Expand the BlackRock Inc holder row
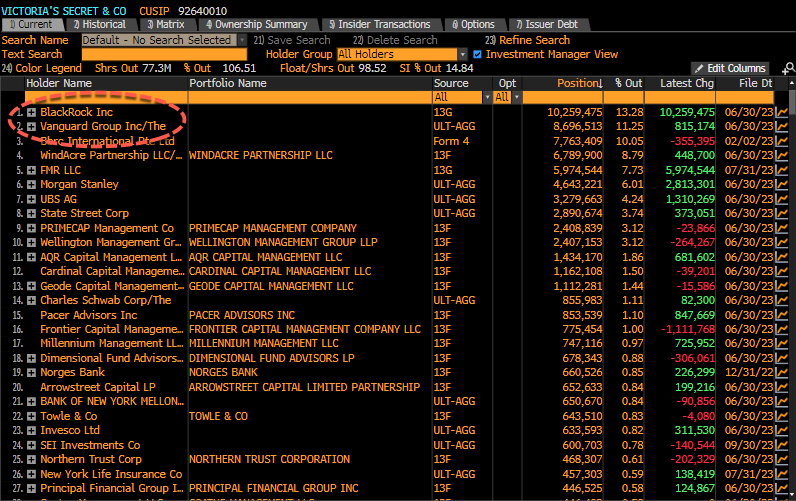This screenshot has height=501, width=796. (31, 112)
